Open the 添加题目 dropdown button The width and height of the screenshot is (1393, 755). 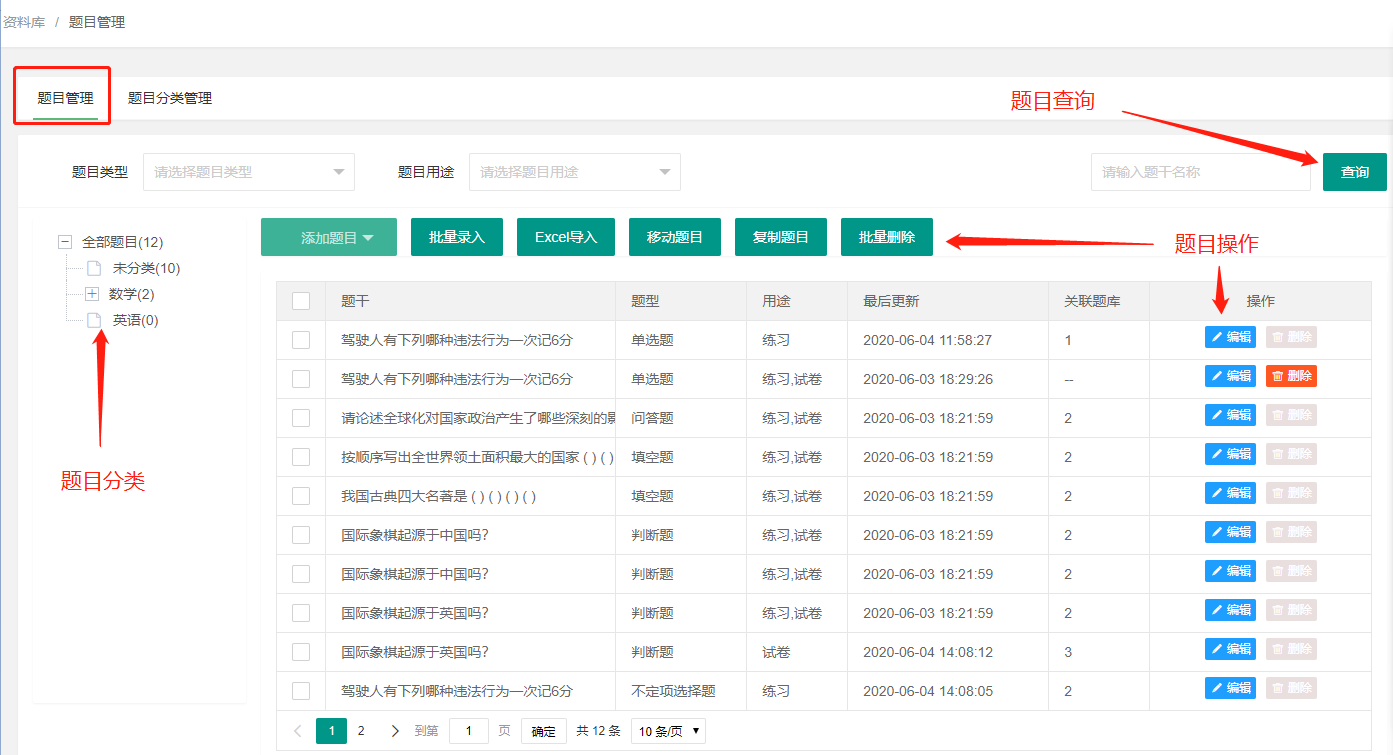pos(329,237)
